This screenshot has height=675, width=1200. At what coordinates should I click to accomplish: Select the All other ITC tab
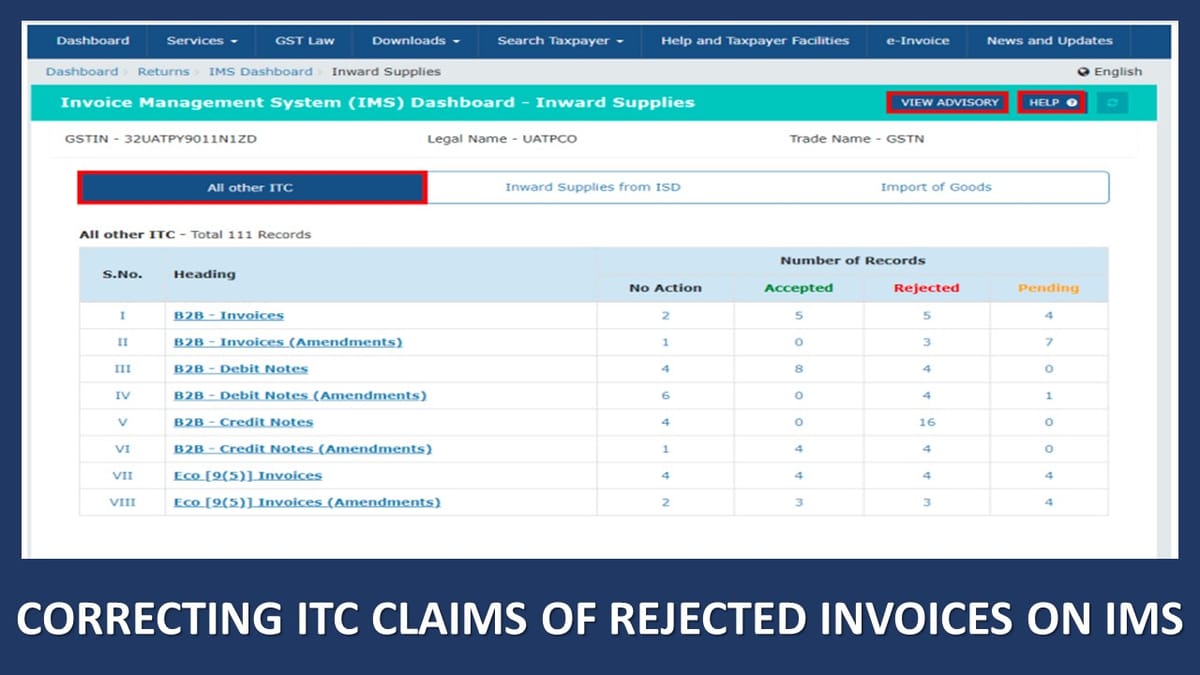pos(250,187)
